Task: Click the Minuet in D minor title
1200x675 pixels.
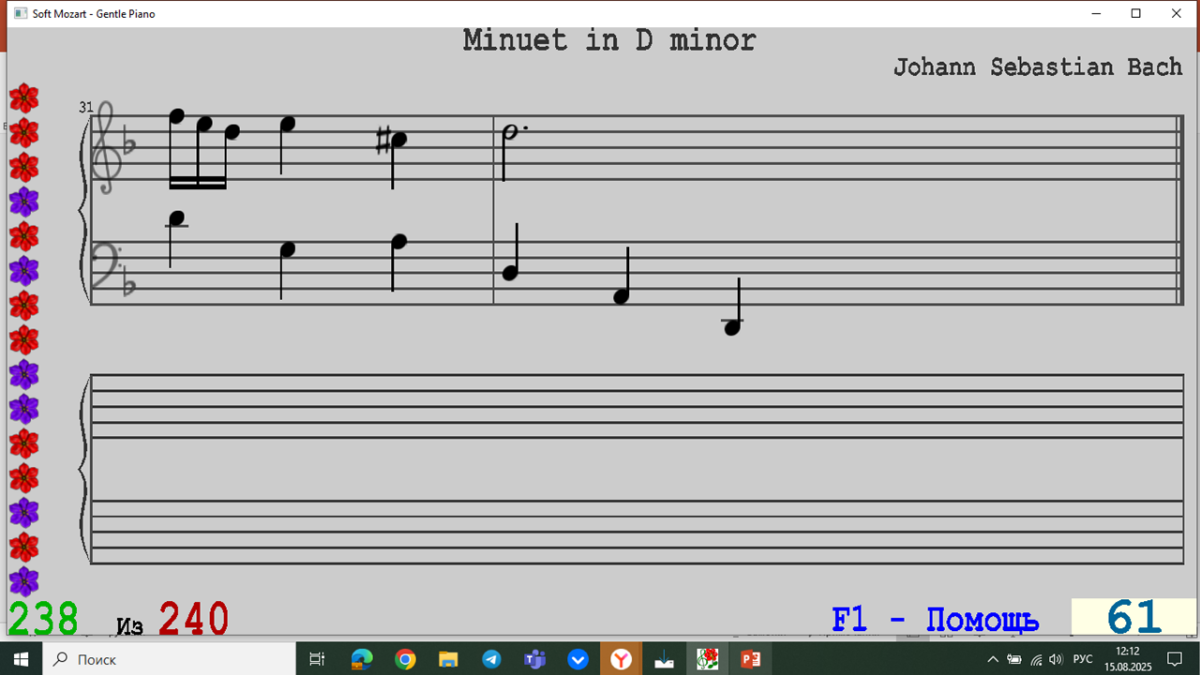Action: (x=609, y=41)
